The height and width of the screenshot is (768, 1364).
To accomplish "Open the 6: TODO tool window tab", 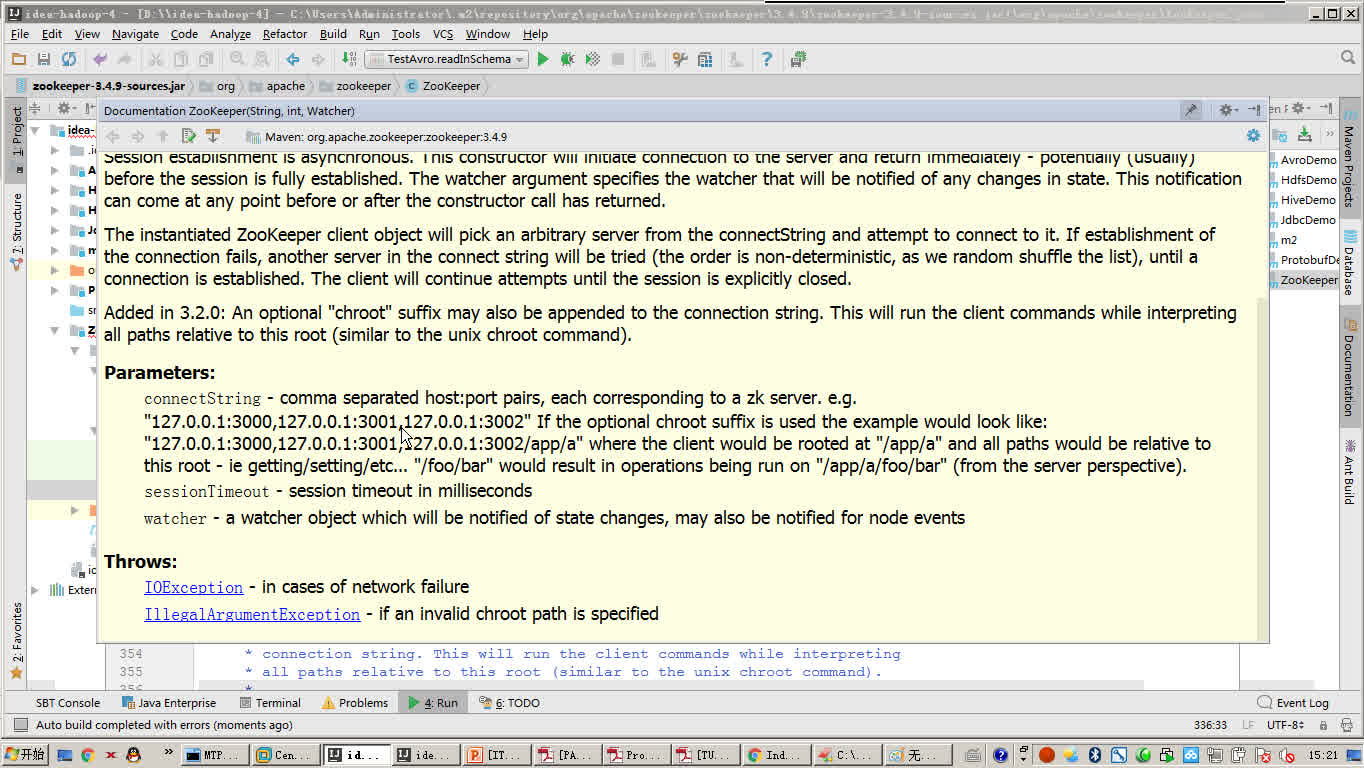I will pos(509,703).
